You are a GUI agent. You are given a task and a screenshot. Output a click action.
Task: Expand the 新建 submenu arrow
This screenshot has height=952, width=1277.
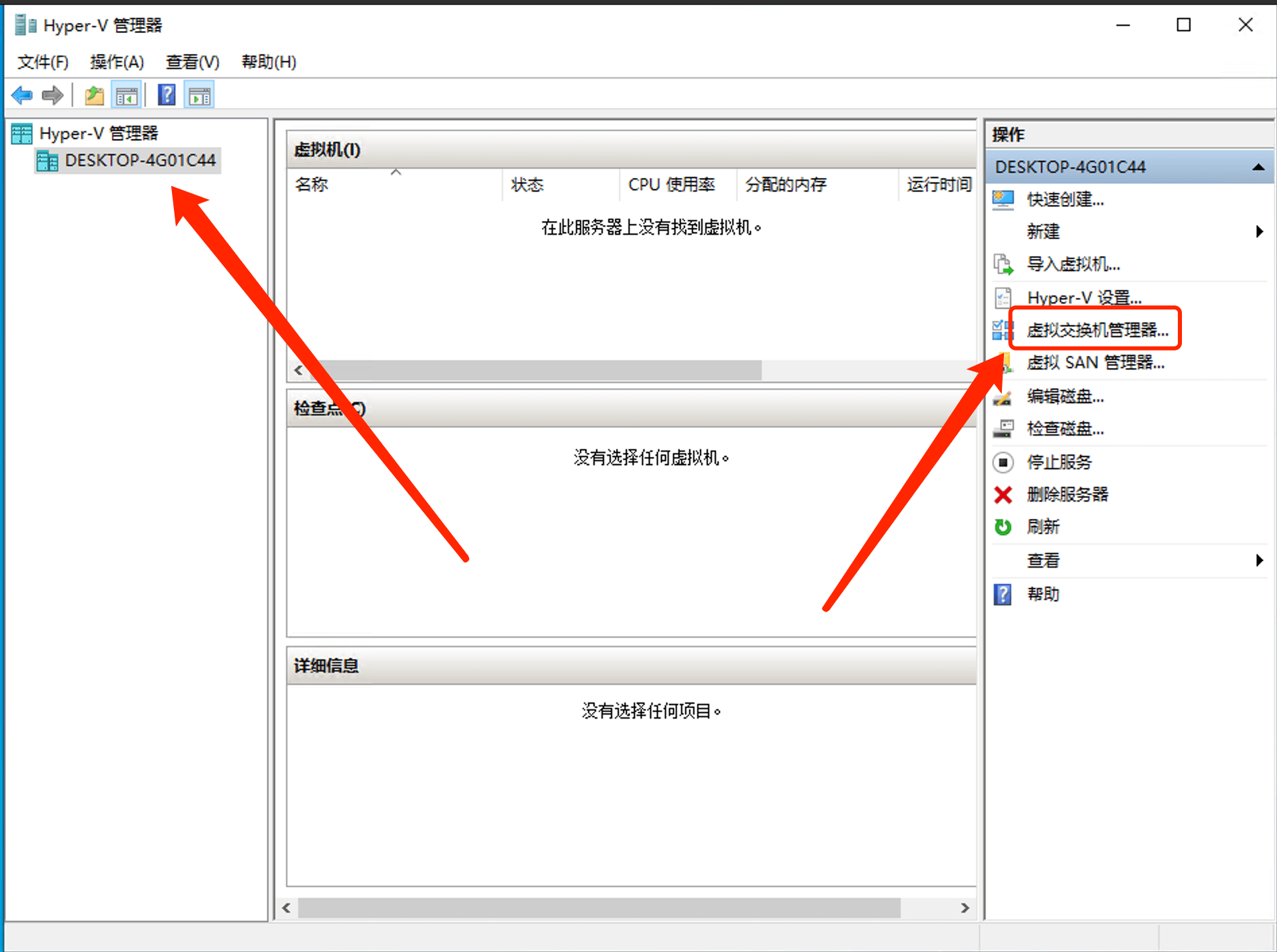[1259, 232]
